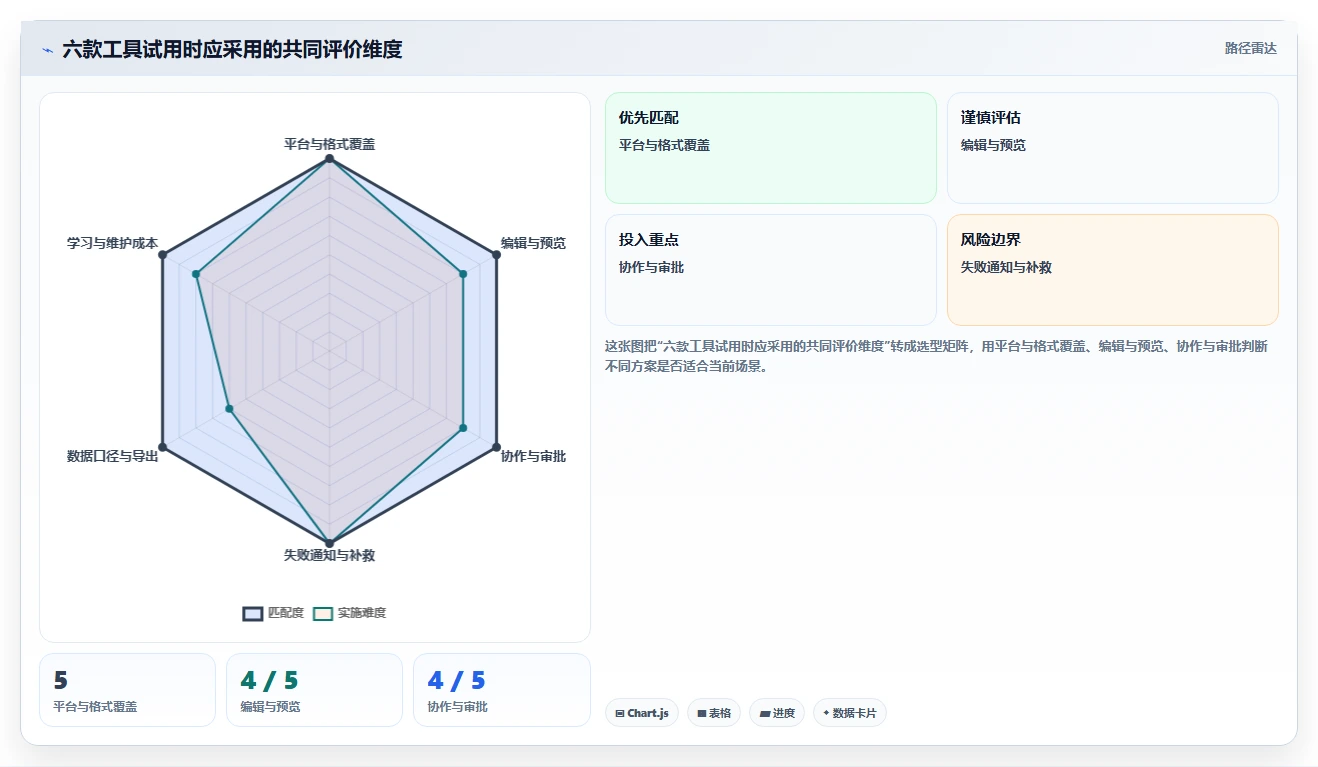Click the page title 六款工具试用时应采用的共同评价维度

point(232,49)
